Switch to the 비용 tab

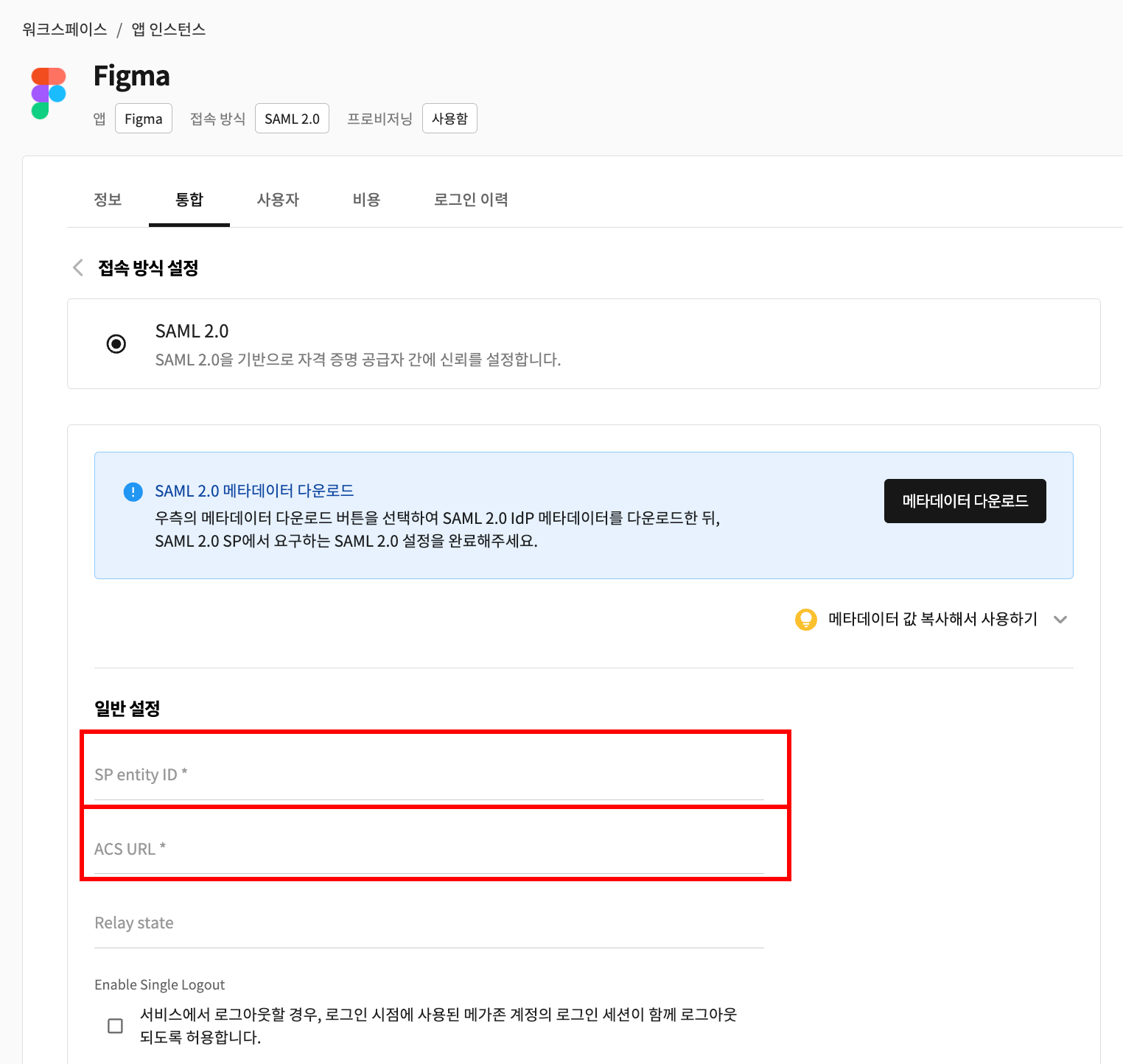[366, 200]
